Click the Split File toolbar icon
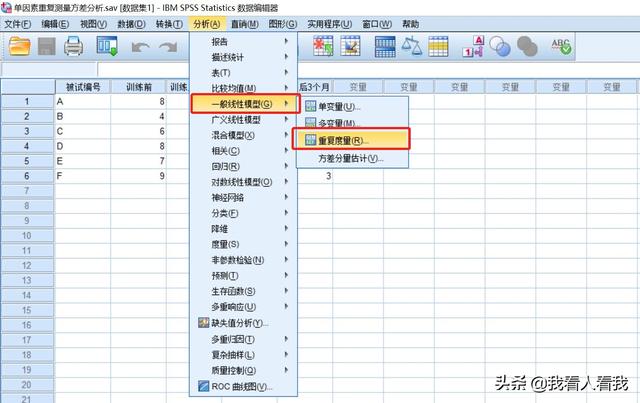The image size is (640, 403). coord(385,46)
